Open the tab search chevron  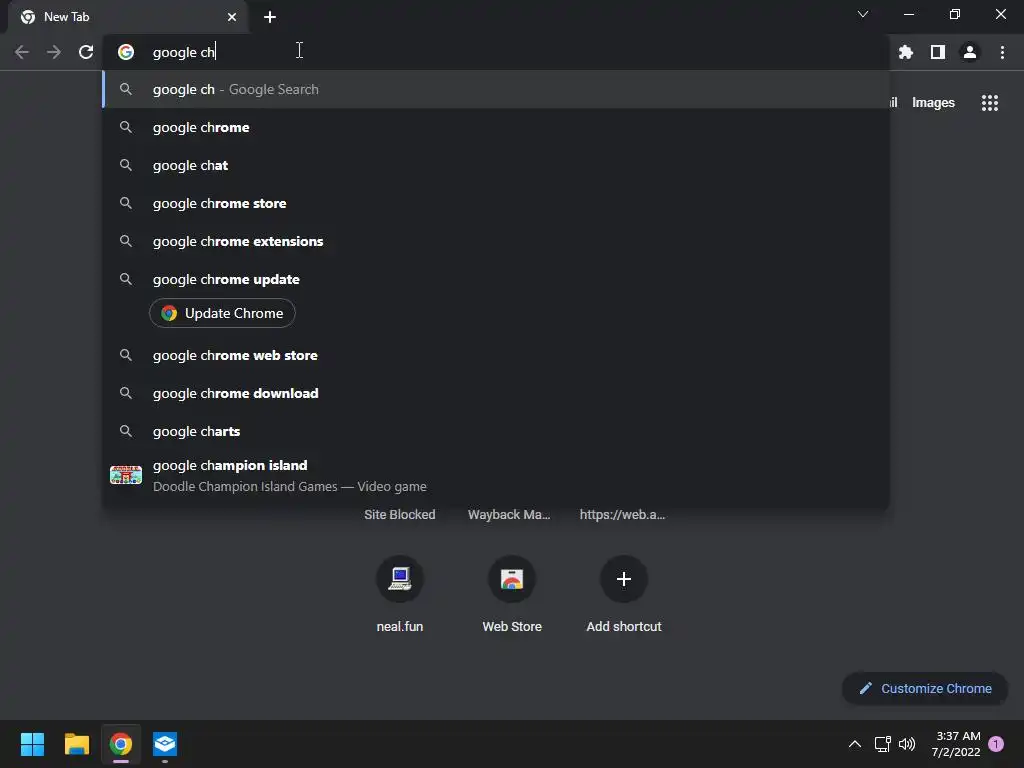pos(863,14)
